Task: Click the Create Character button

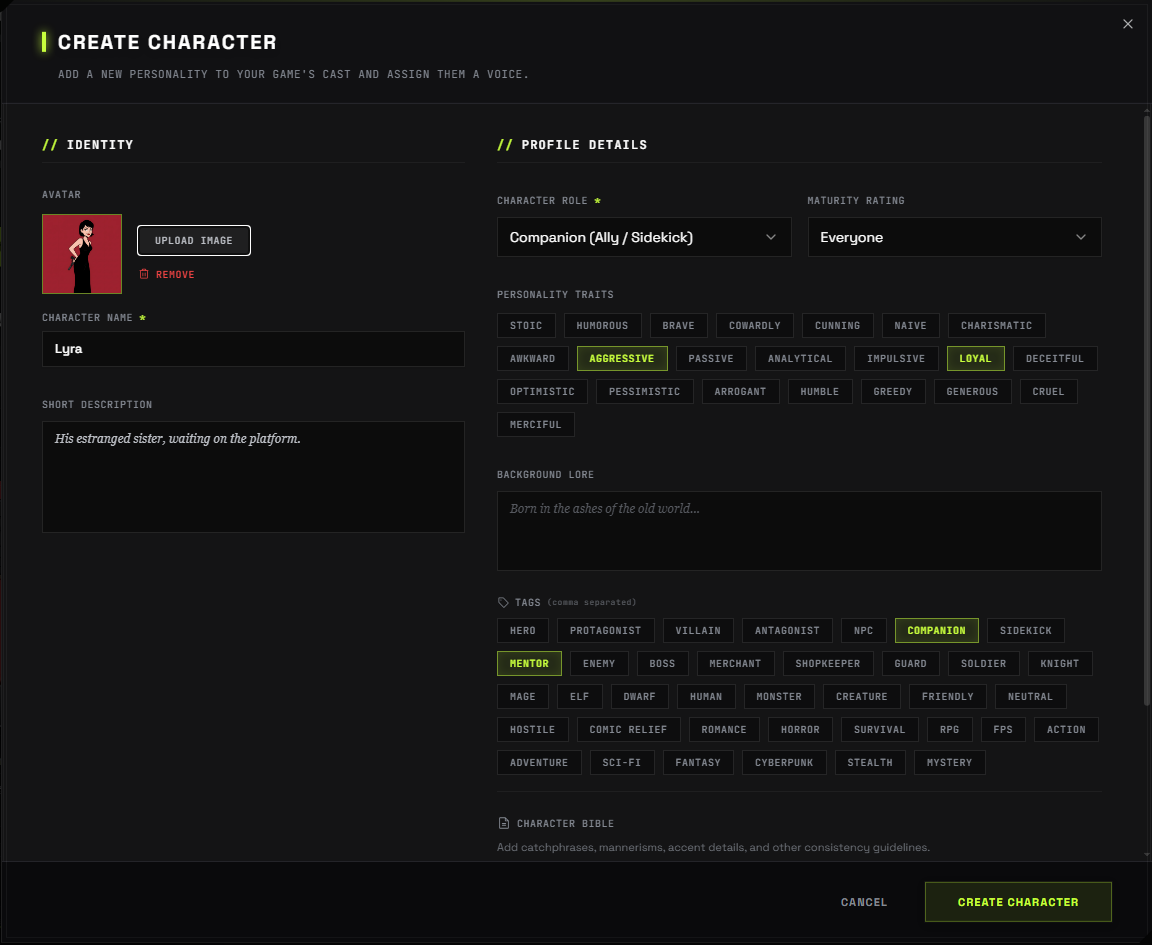Action: pyautogui.click(x=1018, y=902)
